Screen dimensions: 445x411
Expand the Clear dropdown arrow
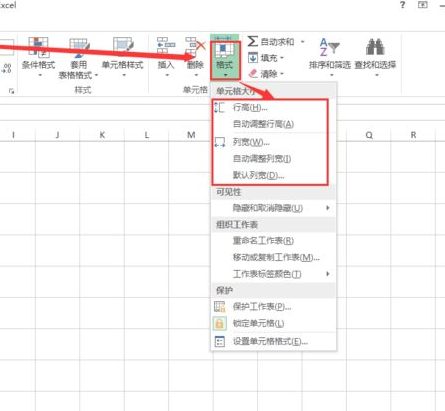click(x=282, y=73)
